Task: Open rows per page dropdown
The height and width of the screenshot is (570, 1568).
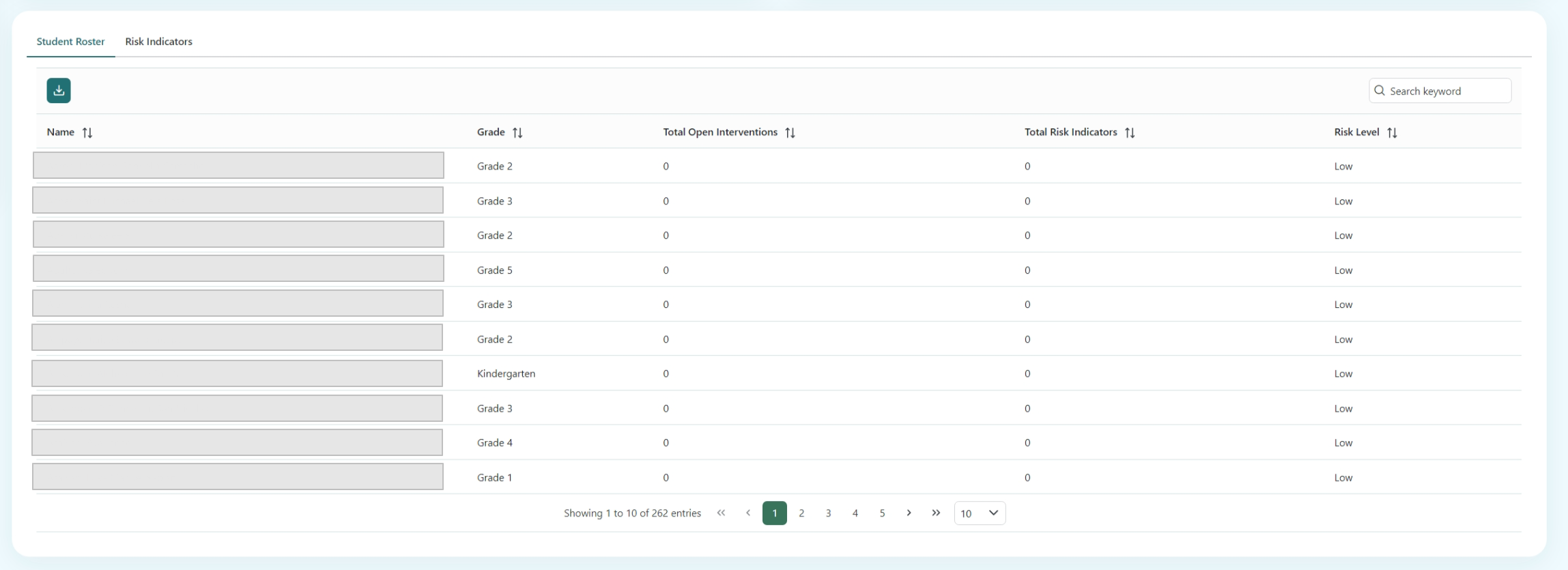Action: (x=980, y=513)
